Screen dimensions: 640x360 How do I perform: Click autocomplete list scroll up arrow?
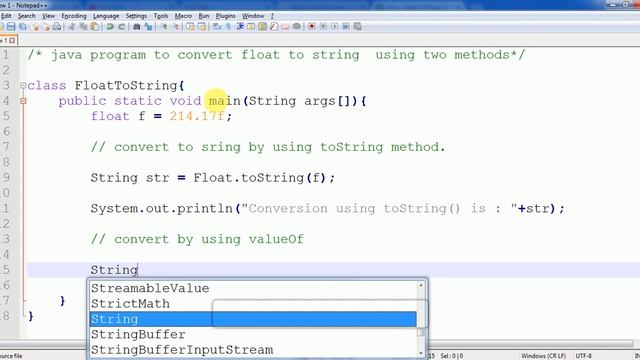(421, 285)
